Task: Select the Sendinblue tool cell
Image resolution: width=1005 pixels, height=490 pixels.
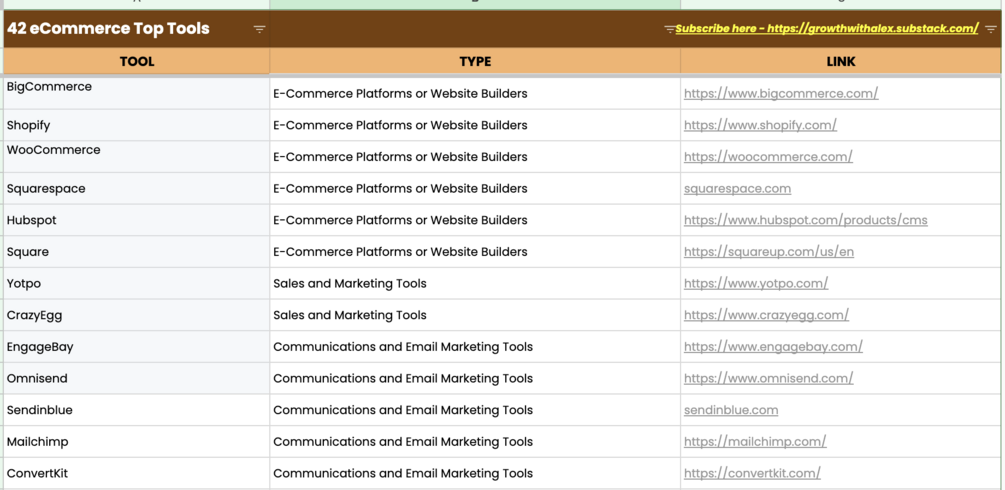Action: pos(137,410)
